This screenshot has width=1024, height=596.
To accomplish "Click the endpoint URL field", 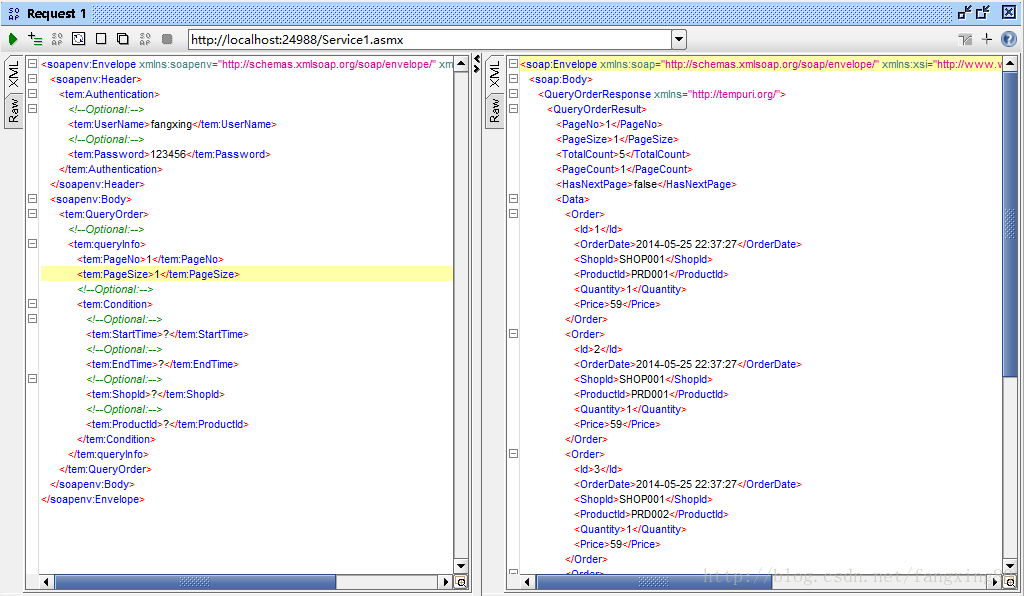I will [x=430, y=39].
